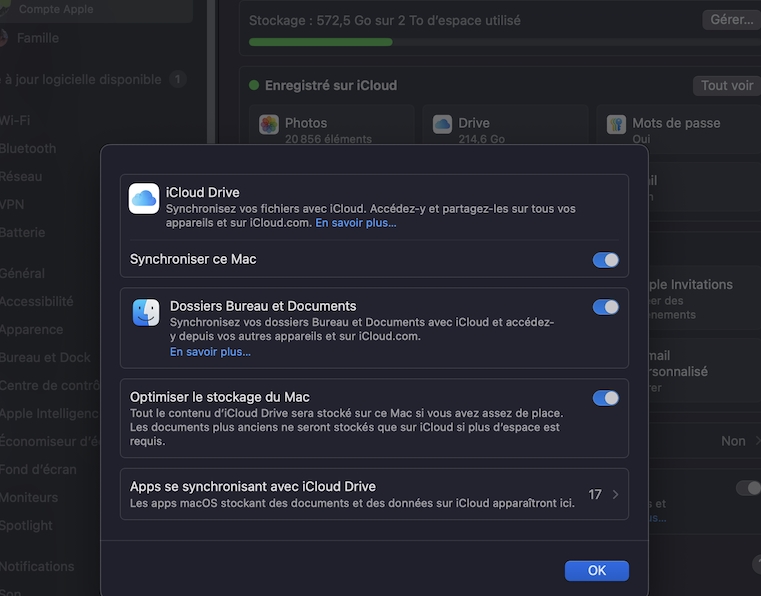Open En savoir plus link under iCloud Drive
The height and width of the screenshot is (596, 761).
[355, 223]
